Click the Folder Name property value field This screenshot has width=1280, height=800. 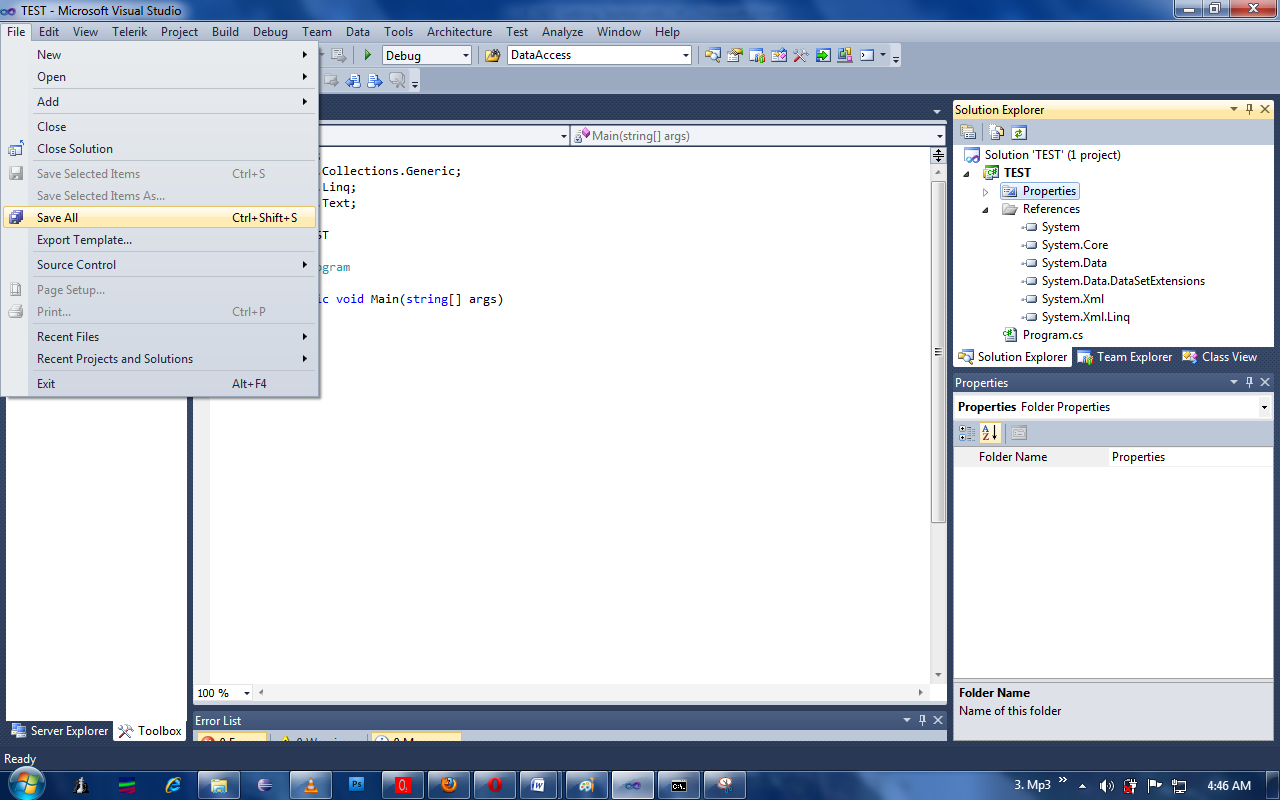1190,457
